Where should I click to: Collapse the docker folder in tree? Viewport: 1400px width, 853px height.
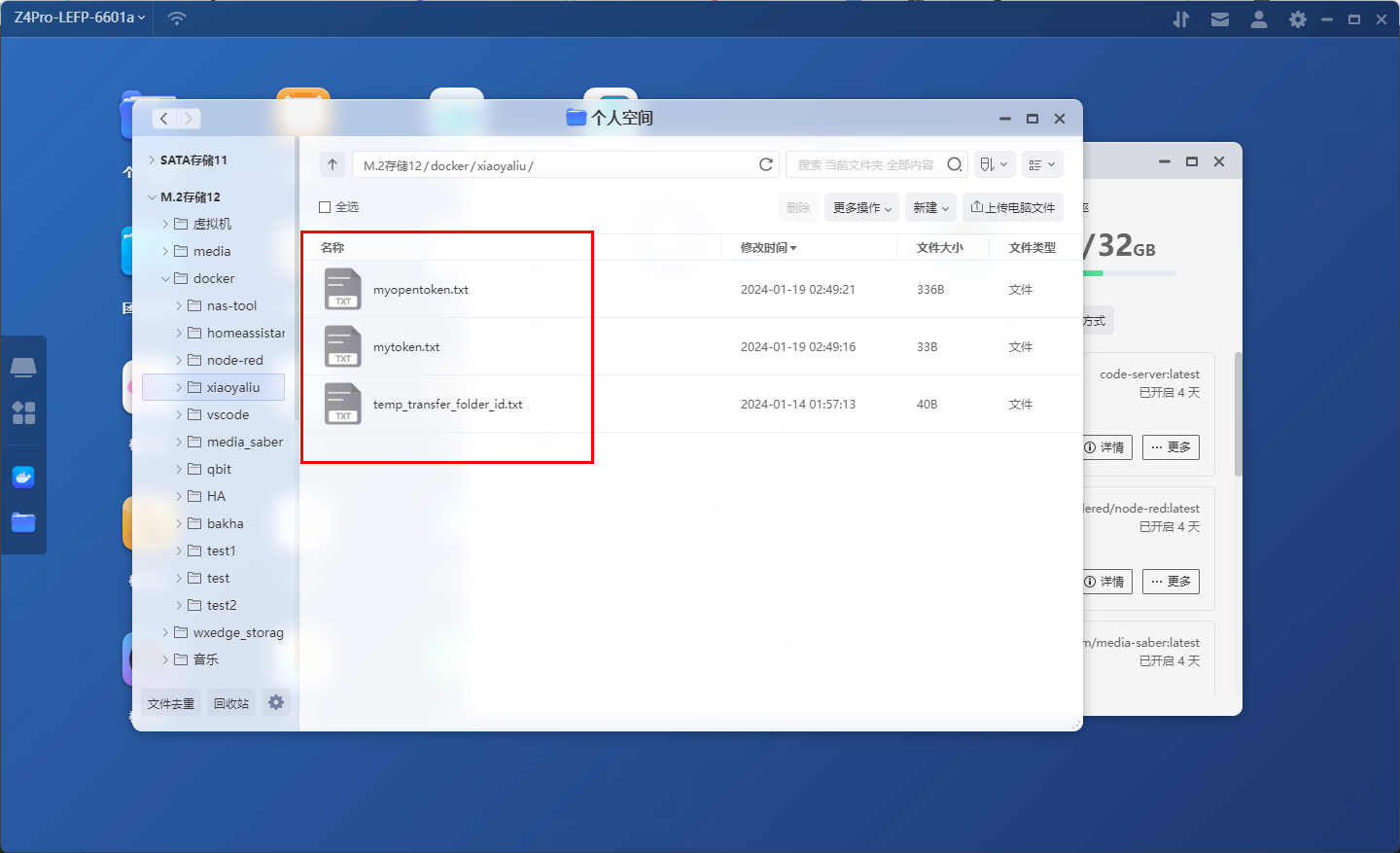165,279
